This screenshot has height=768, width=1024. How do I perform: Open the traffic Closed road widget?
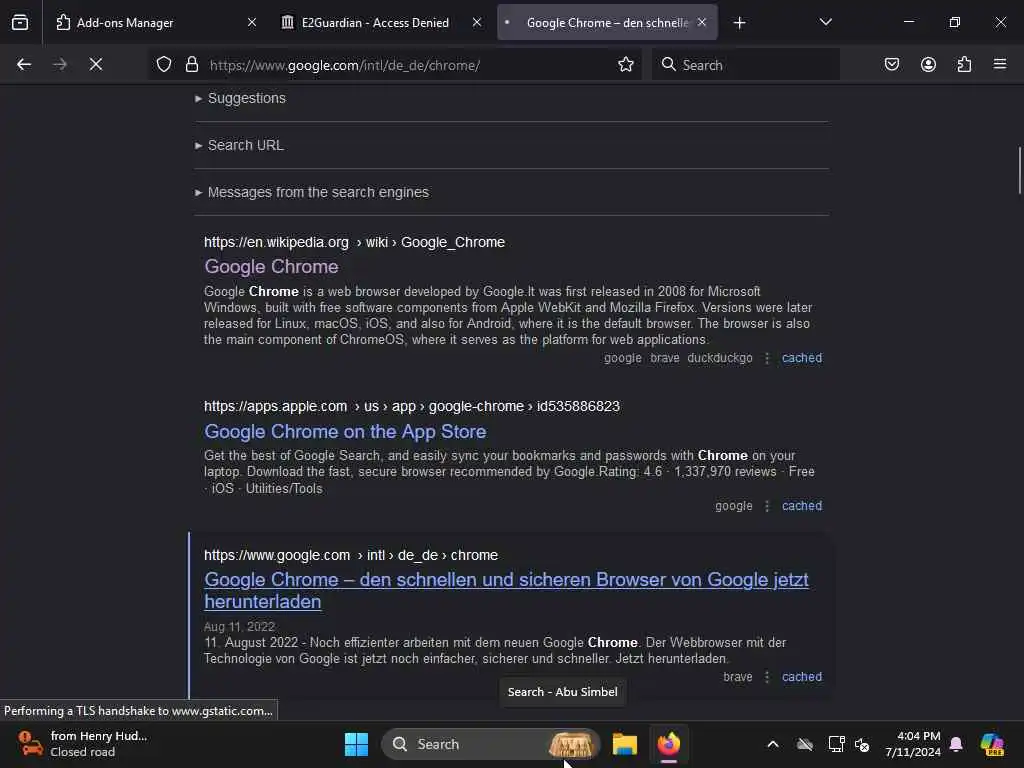(x=82, y=744)
